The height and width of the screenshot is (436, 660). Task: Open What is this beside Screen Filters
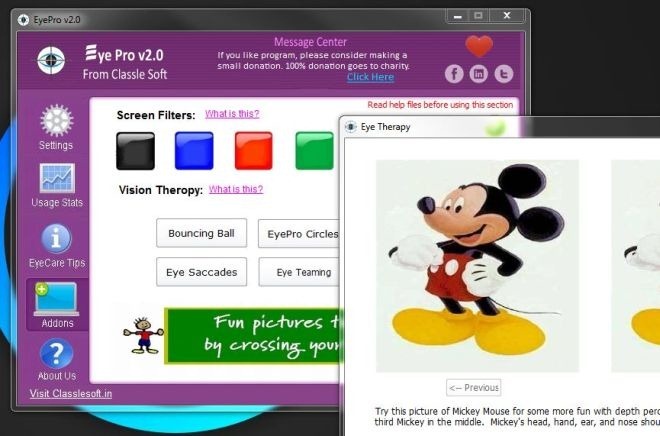232,114
